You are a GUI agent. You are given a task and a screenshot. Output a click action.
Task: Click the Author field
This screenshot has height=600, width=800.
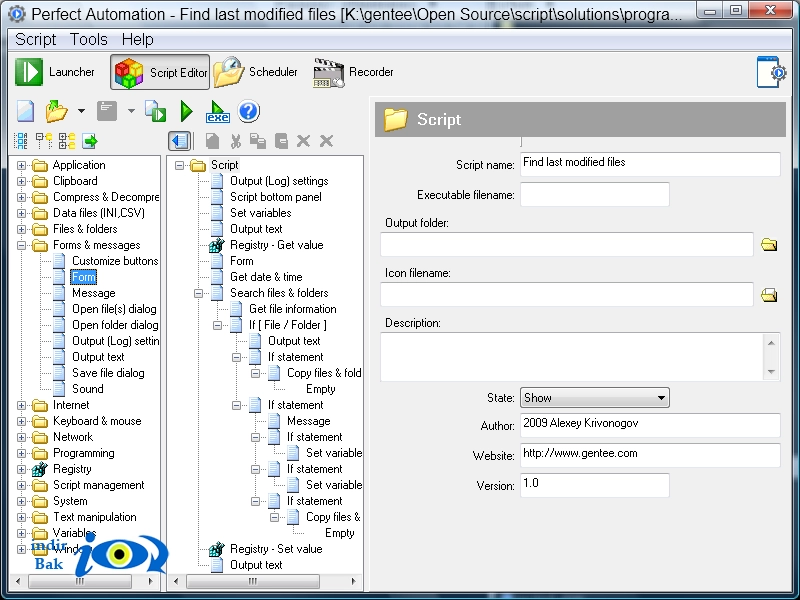[x=650, y=425]
